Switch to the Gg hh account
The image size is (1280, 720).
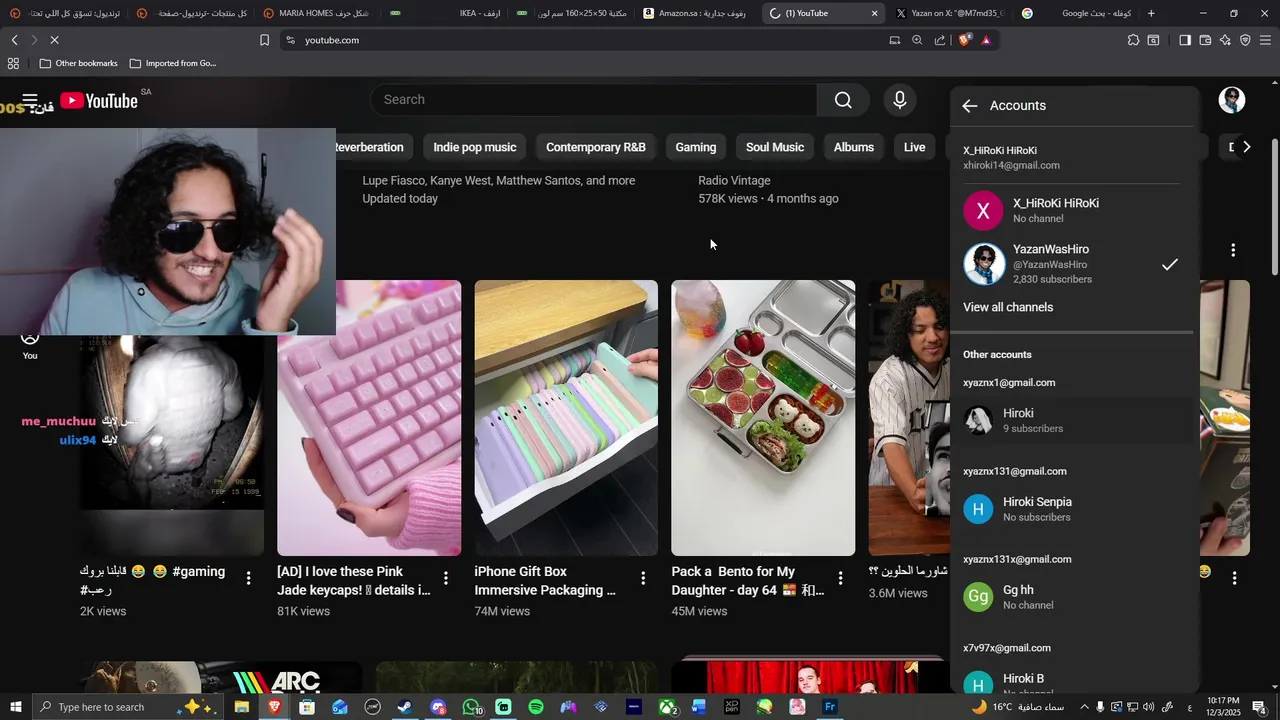pos(1072,597)
